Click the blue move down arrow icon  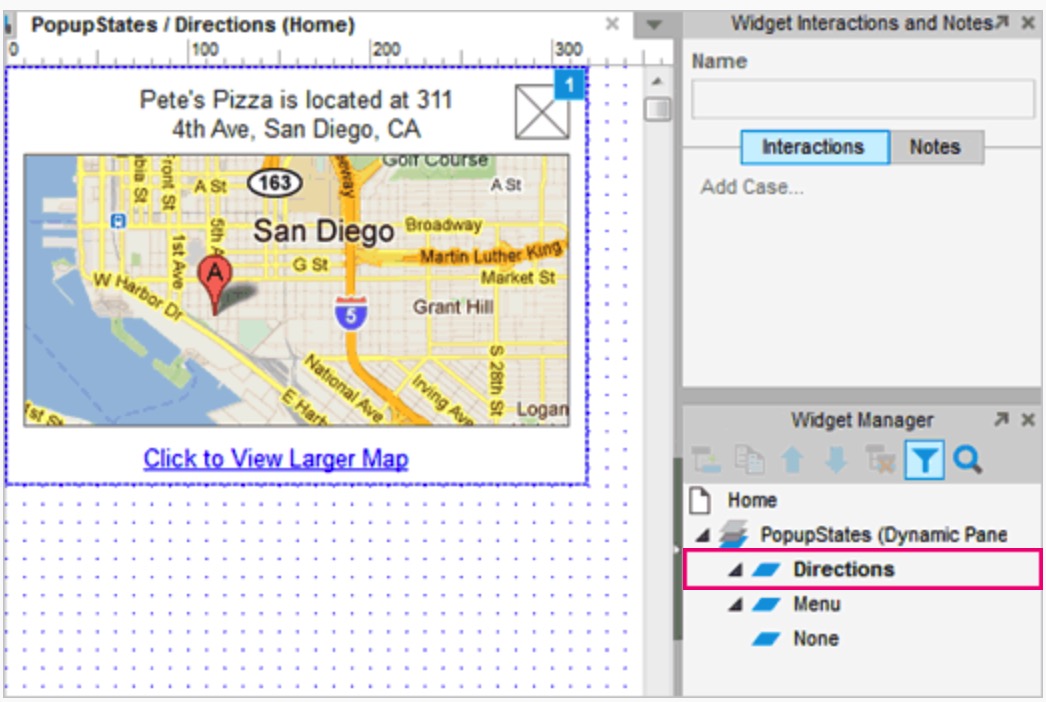tap(836, 460)
